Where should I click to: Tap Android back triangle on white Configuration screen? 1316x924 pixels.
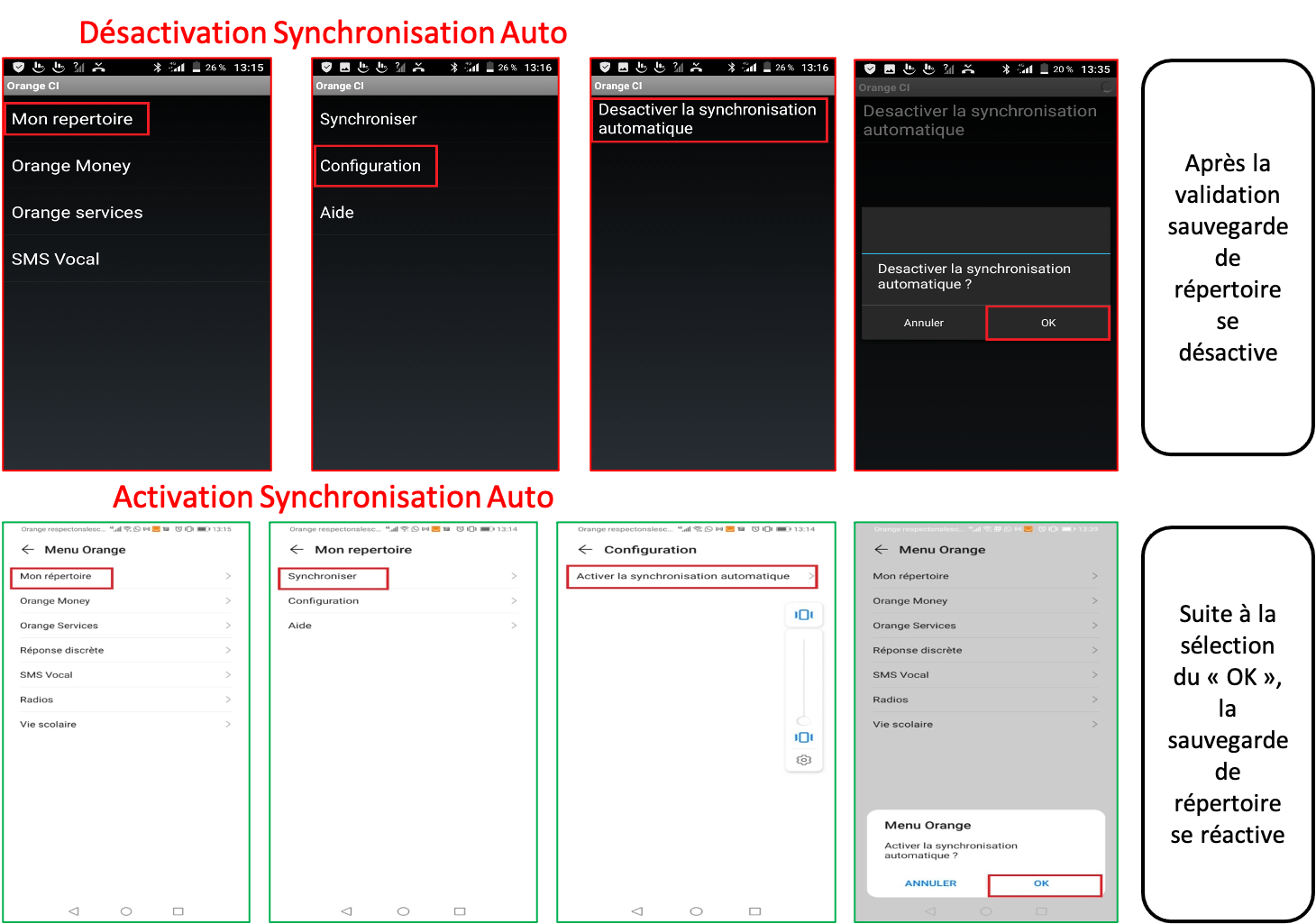pyautogui.click(x=637, y=911)
